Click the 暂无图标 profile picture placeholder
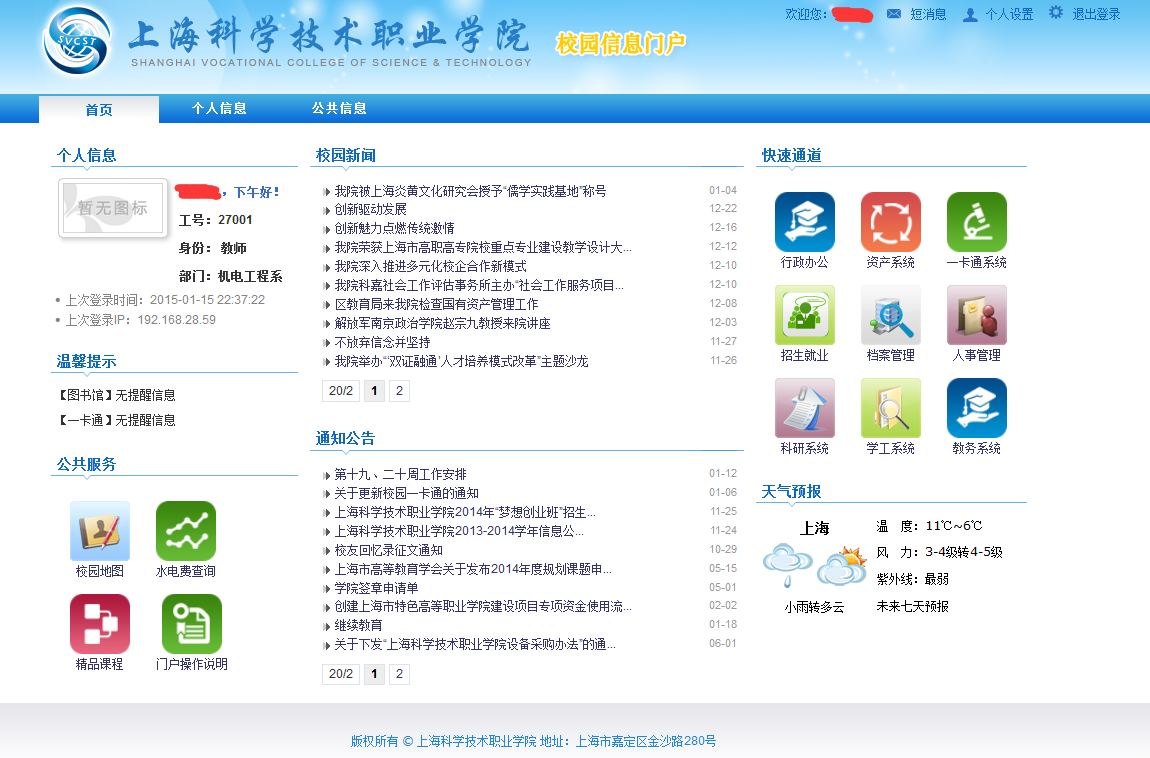1150x758 pixels. [113, 208]
